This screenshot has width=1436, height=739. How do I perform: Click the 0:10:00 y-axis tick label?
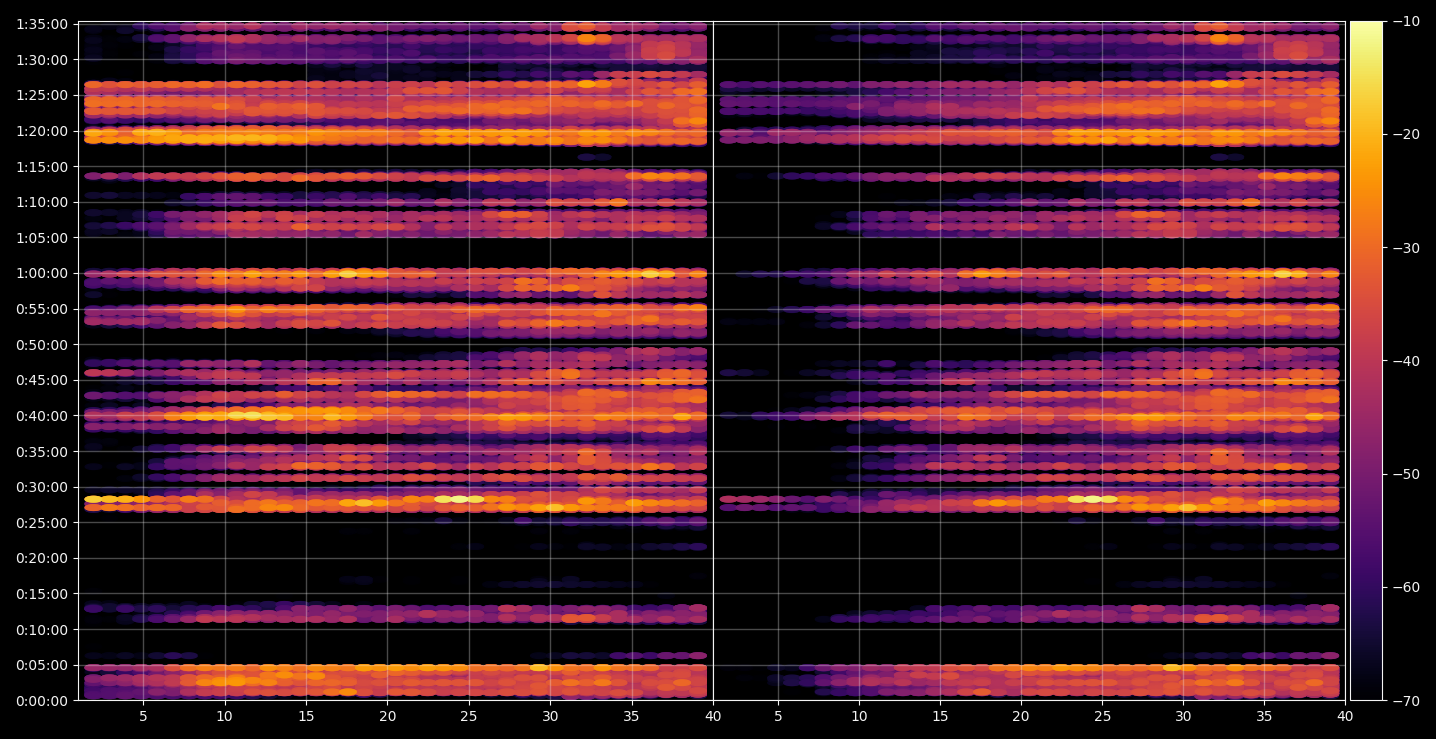pyautogui.click(x=42, y=630)
